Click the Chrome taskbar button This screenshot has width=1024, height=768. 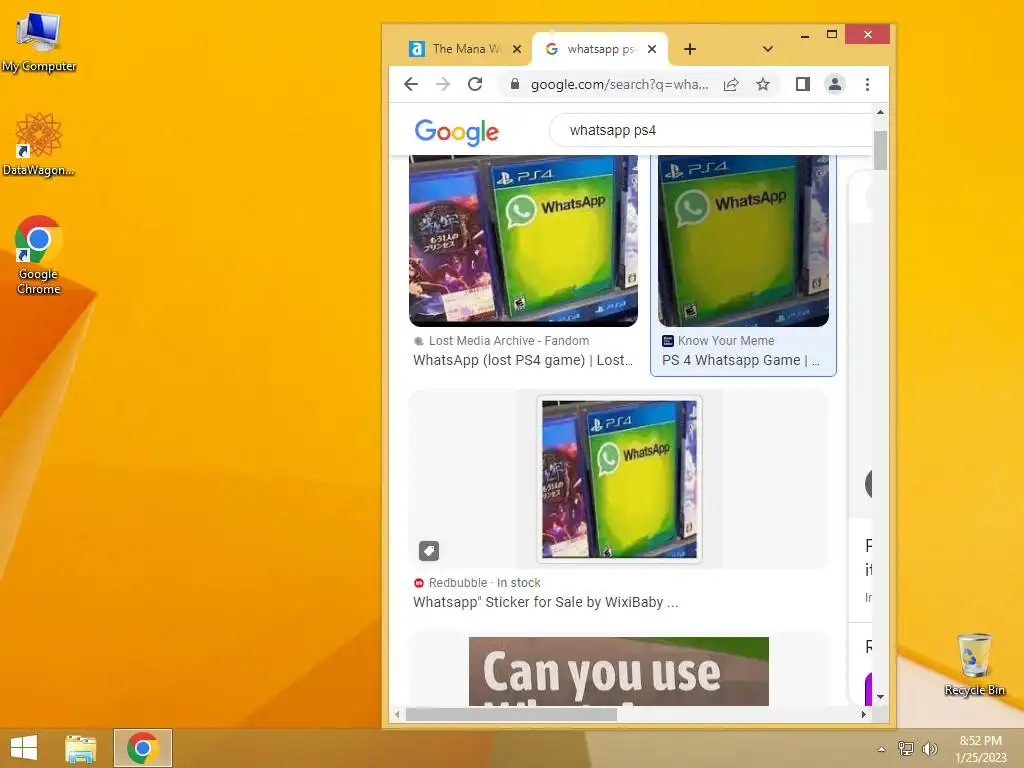coord(143,748)
